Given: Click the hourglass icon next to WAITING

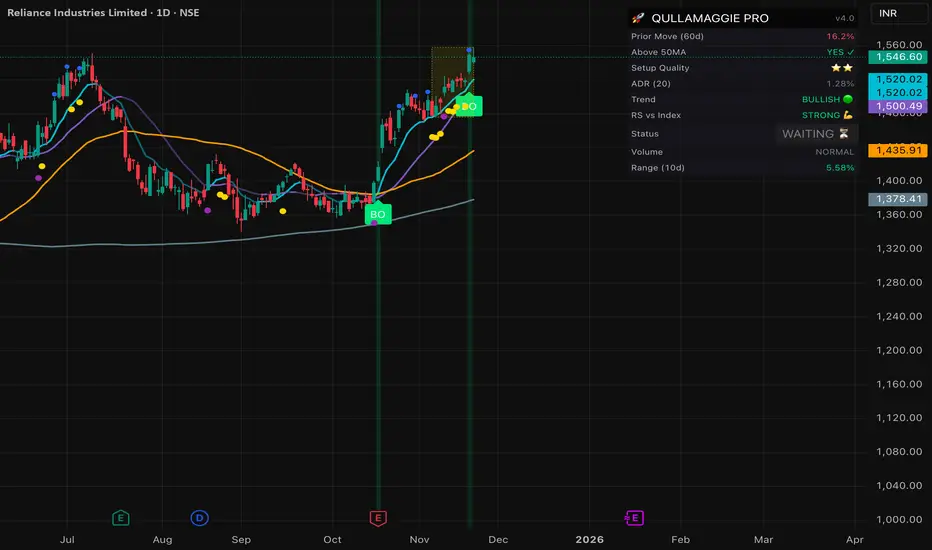Looking at the screenshot, I should click(843, 134).
